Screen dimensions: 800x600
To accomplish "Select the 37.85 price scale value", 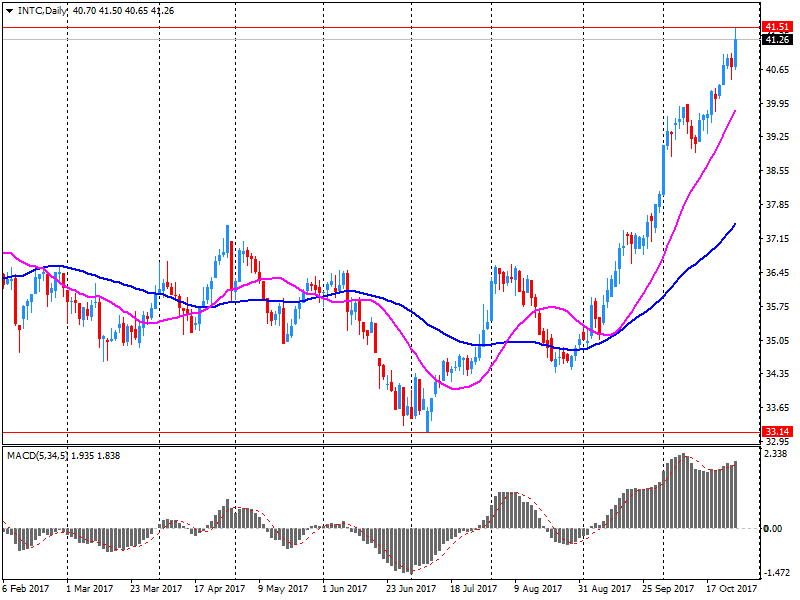I will click(778, 205).
